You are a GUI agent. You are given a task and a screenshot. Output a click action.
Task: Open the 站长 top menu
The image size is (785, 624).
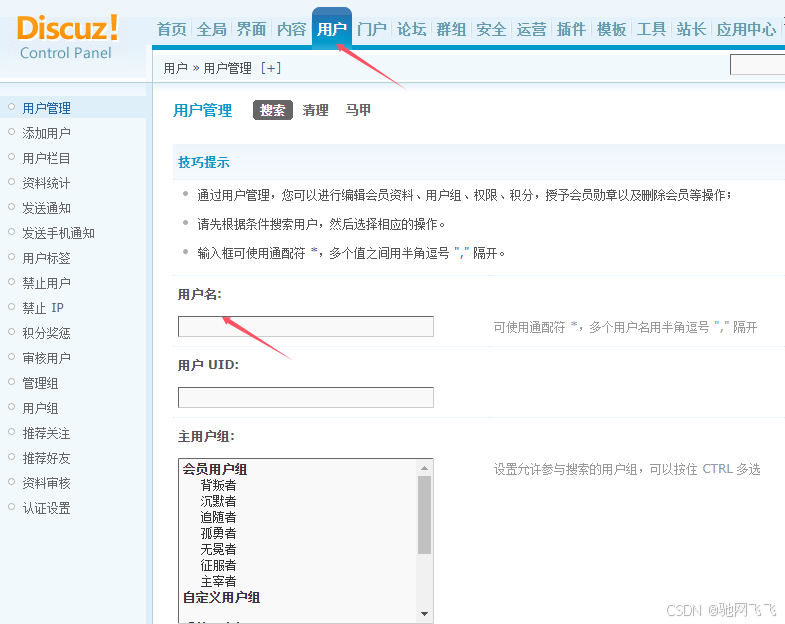tap(691, 29)
